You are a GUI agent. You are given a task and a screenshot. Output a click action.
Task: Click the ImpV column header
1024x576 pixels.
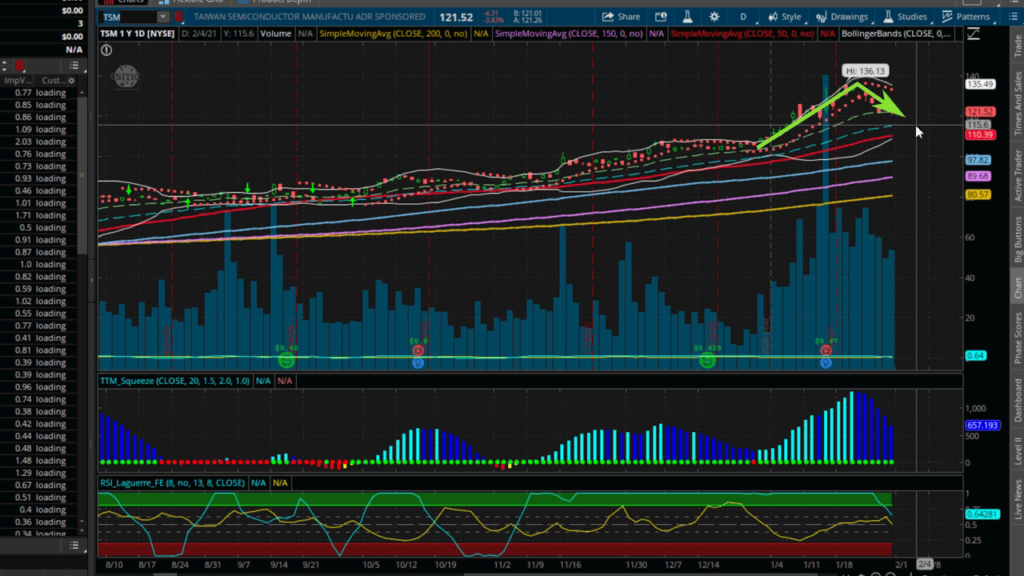tap(17, 80)
